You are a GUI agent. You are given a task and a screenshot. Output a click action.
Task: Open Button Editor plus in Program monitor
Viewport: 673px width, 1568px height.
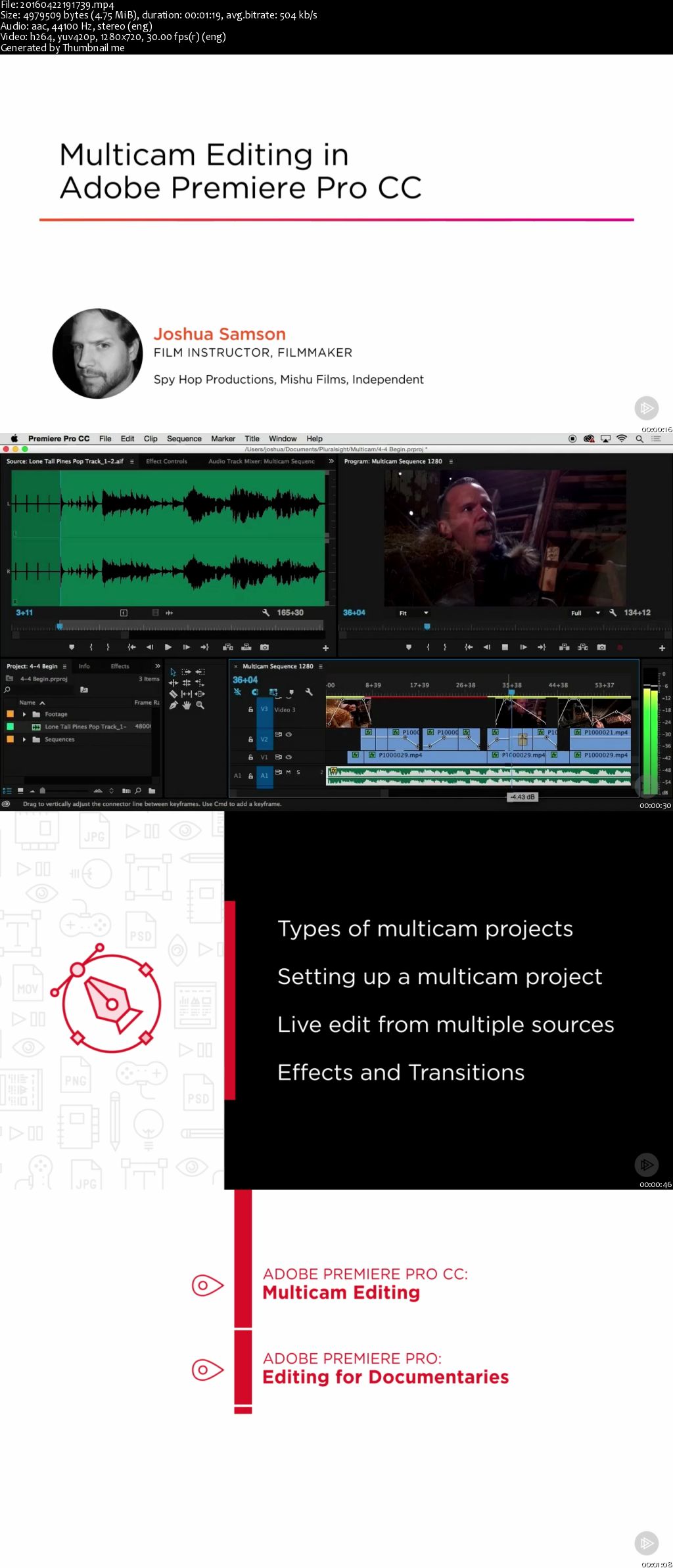click(x=662, y=648)
